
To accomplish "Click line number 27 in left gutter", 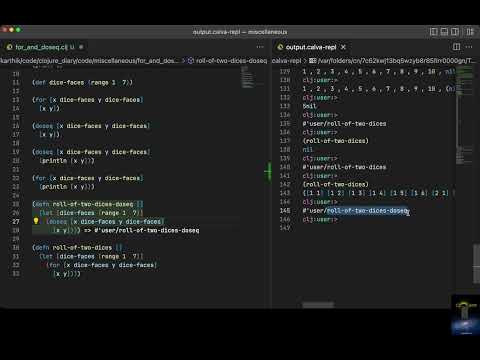I will 16,221.
